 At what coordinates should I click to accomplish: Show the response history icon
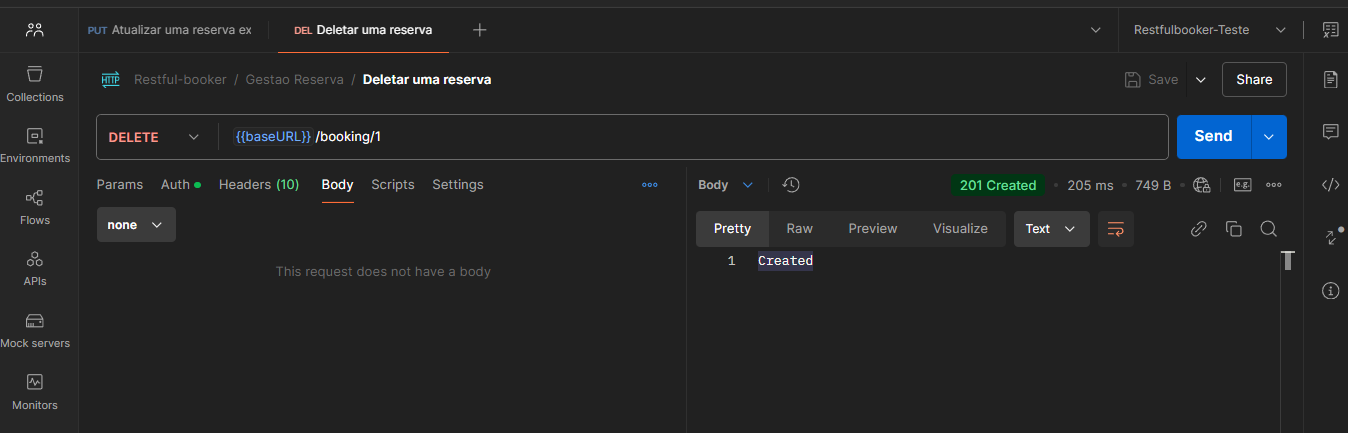(791, 185)
